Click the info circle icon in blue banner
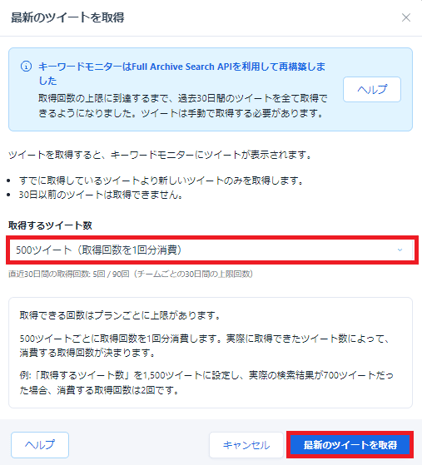 [x=26, y=66]
